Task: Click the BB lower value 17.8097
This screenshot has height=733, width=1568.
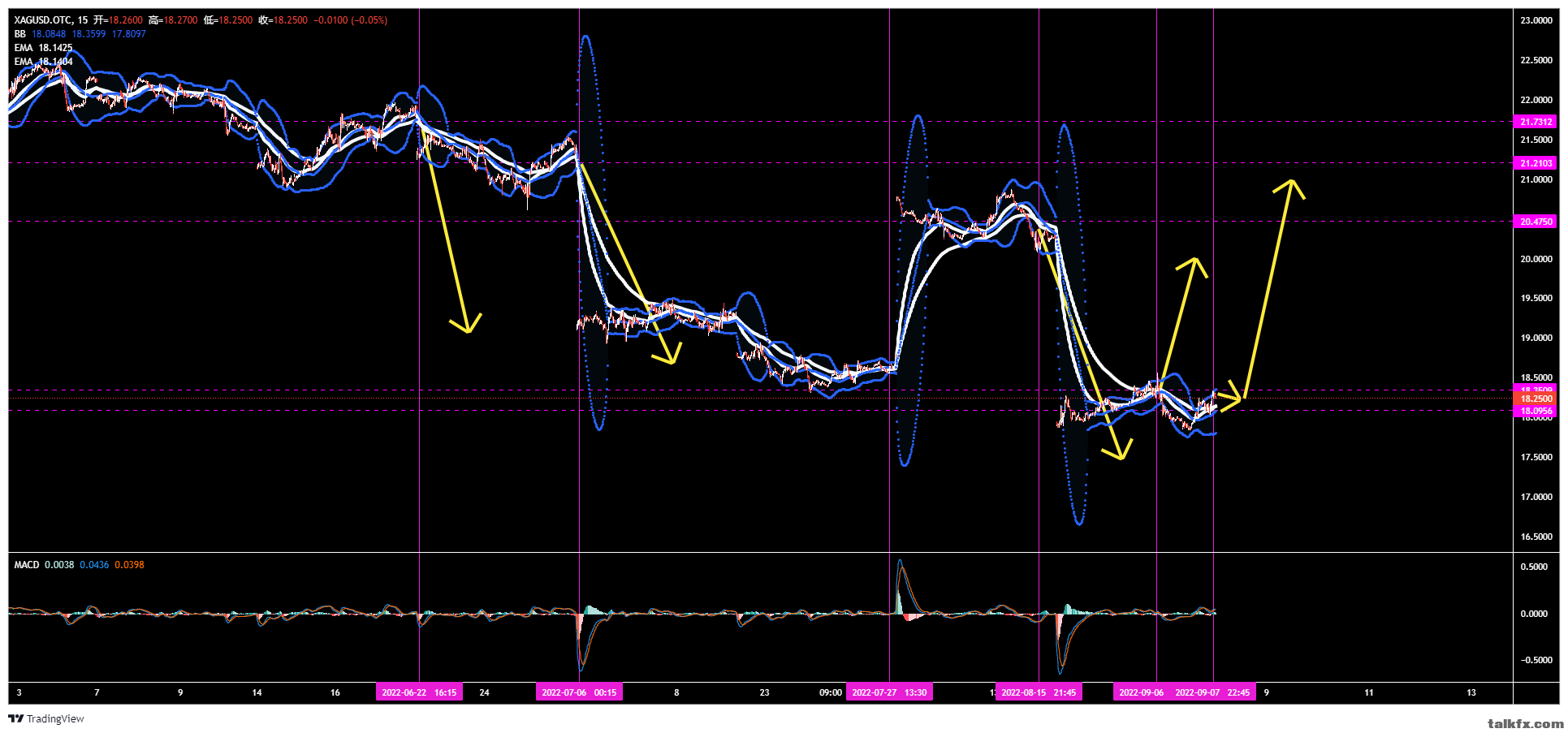Action: tap(128, 34)
